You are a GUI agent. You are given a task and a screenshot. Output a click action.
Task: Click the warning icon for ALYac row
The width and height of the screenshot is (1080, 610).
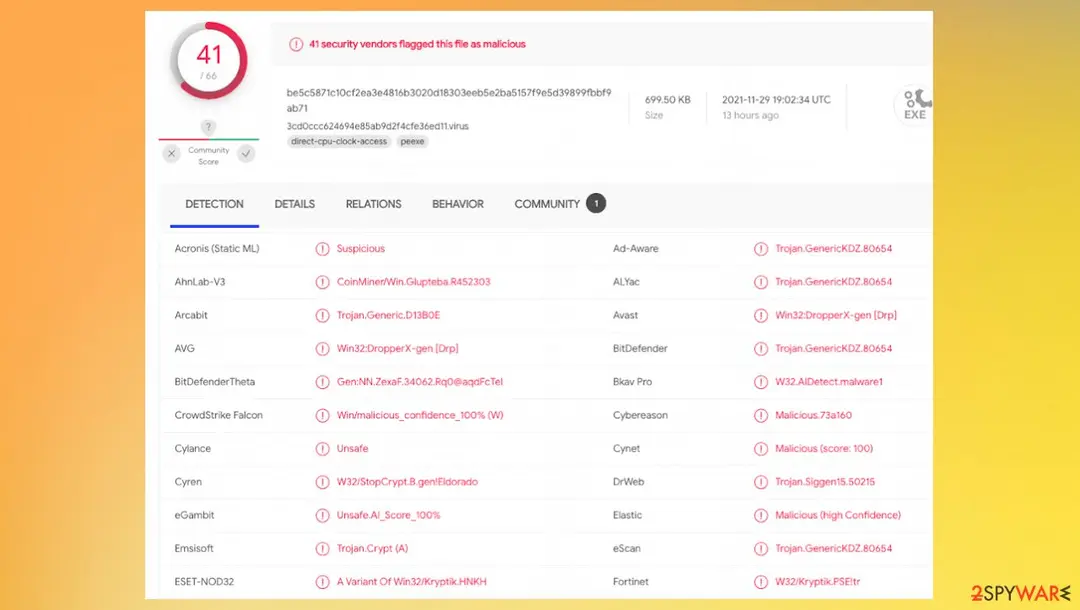click(760, 282)
